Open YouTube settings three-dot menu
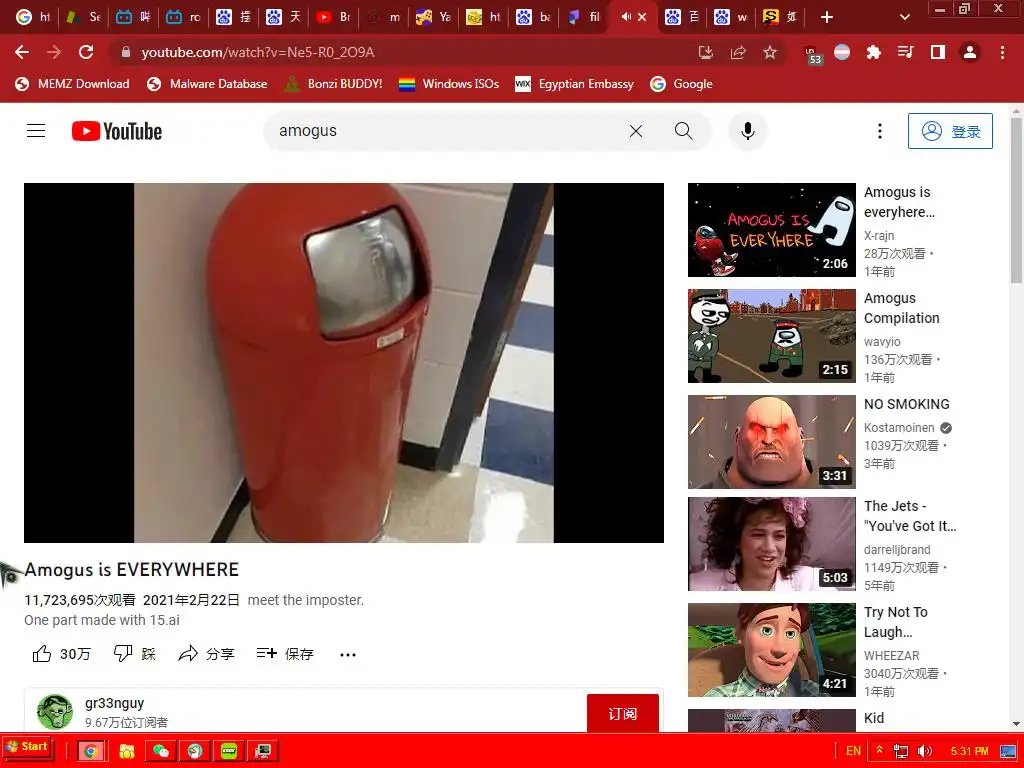Screen dimensions: 1024x768 tap(880, 131)
